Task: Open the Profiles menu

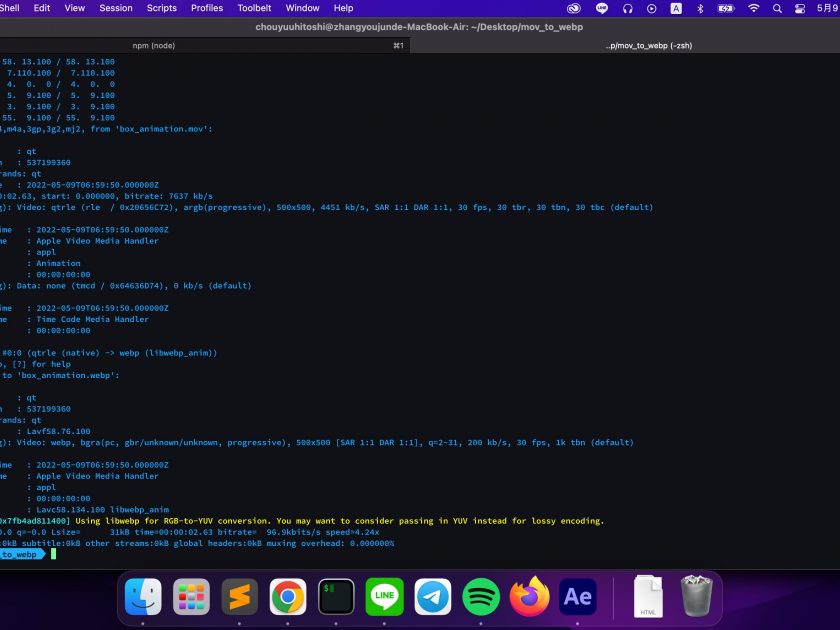Action: [207, 8]
